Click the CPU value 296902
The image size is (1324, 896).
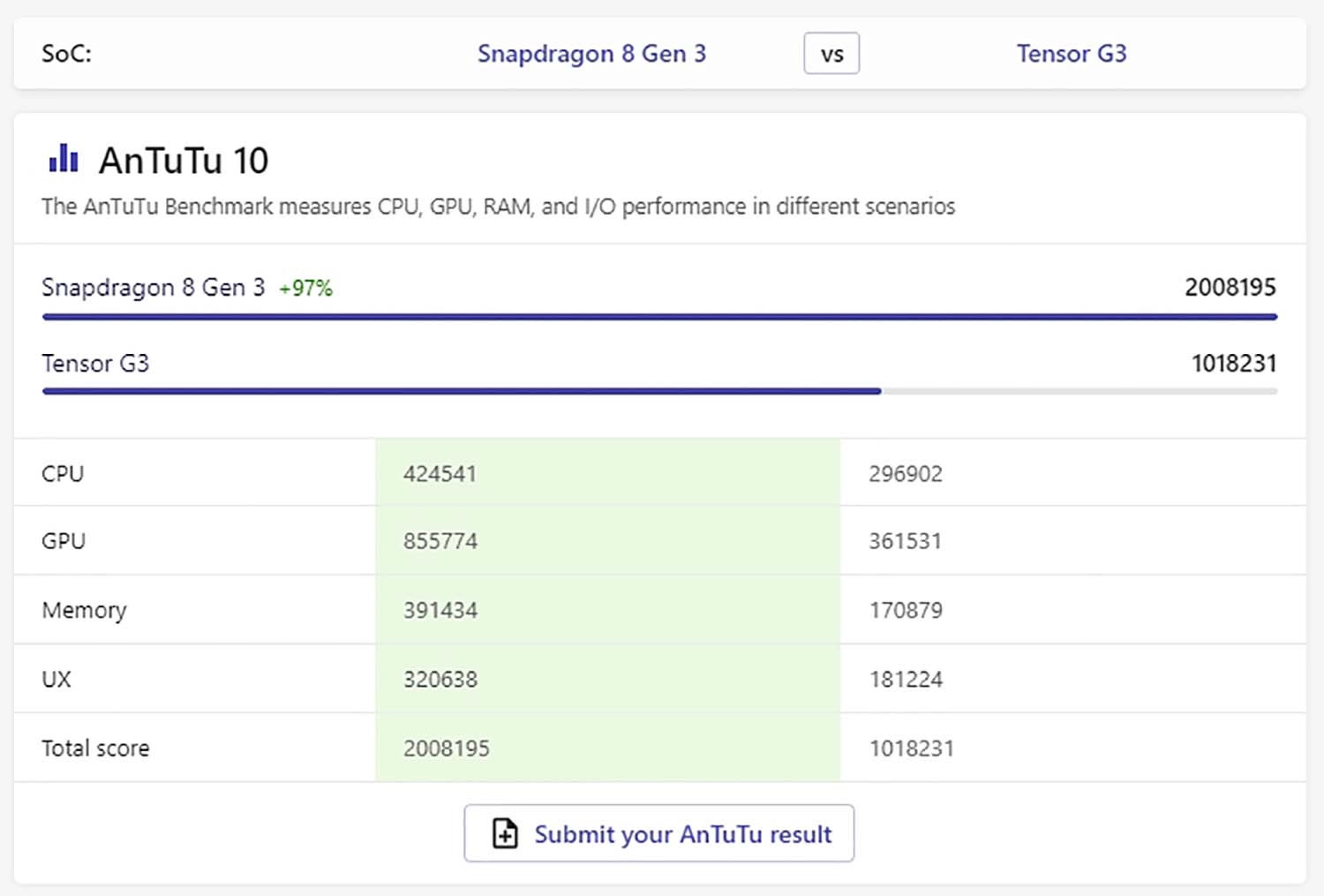(906, 474)
